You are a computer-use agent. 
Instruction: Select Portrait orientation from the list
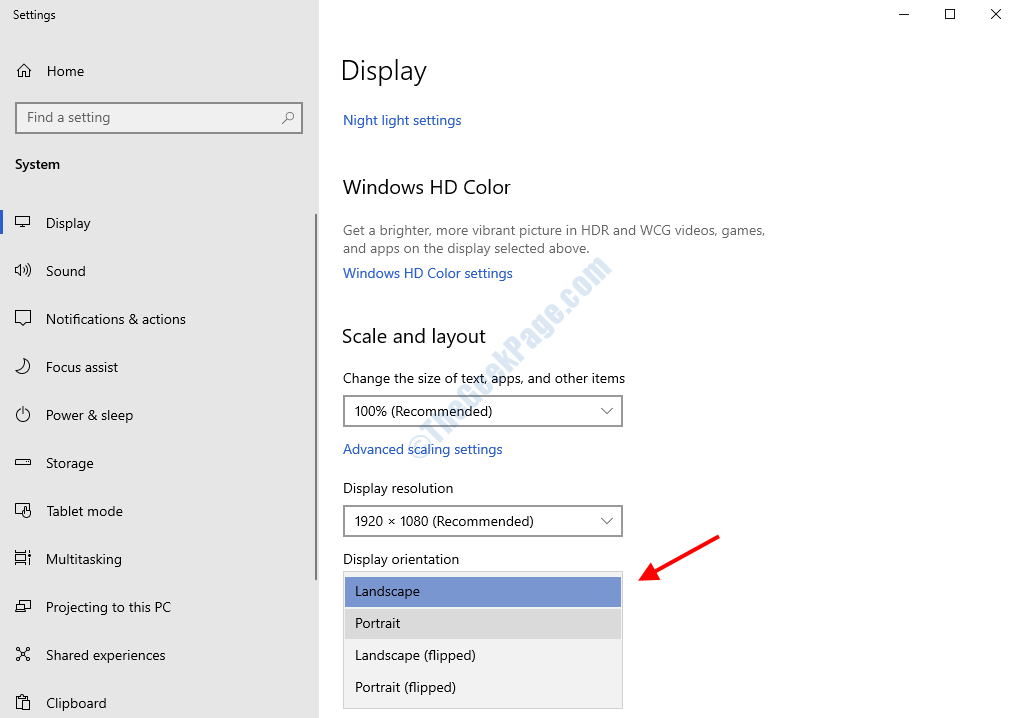coord(483,623)
